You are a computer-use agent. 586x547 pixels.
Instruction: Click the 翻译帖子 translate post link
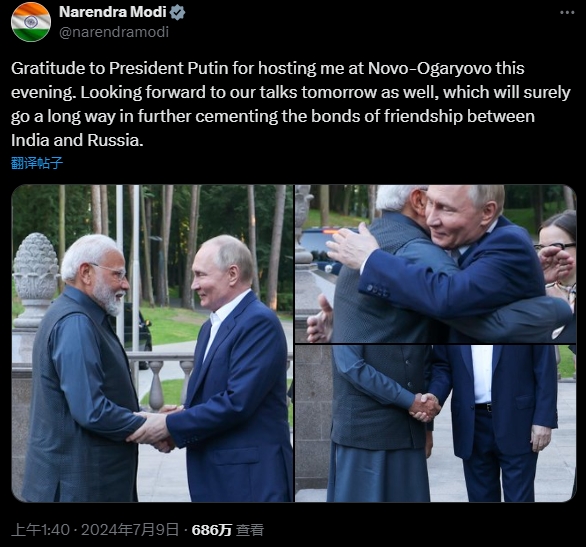[37, 163]
